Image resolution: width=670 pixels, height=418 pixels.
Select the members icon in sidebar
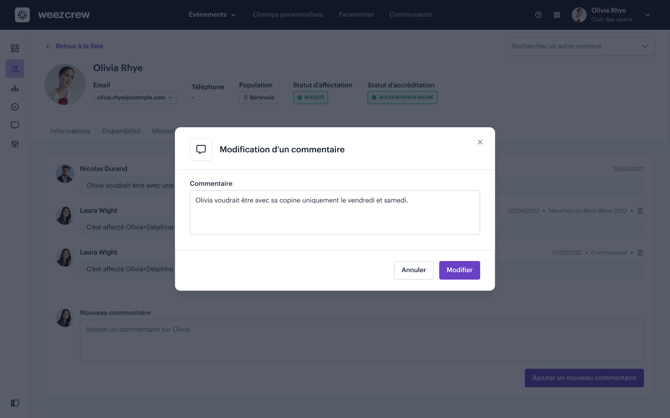15,68
